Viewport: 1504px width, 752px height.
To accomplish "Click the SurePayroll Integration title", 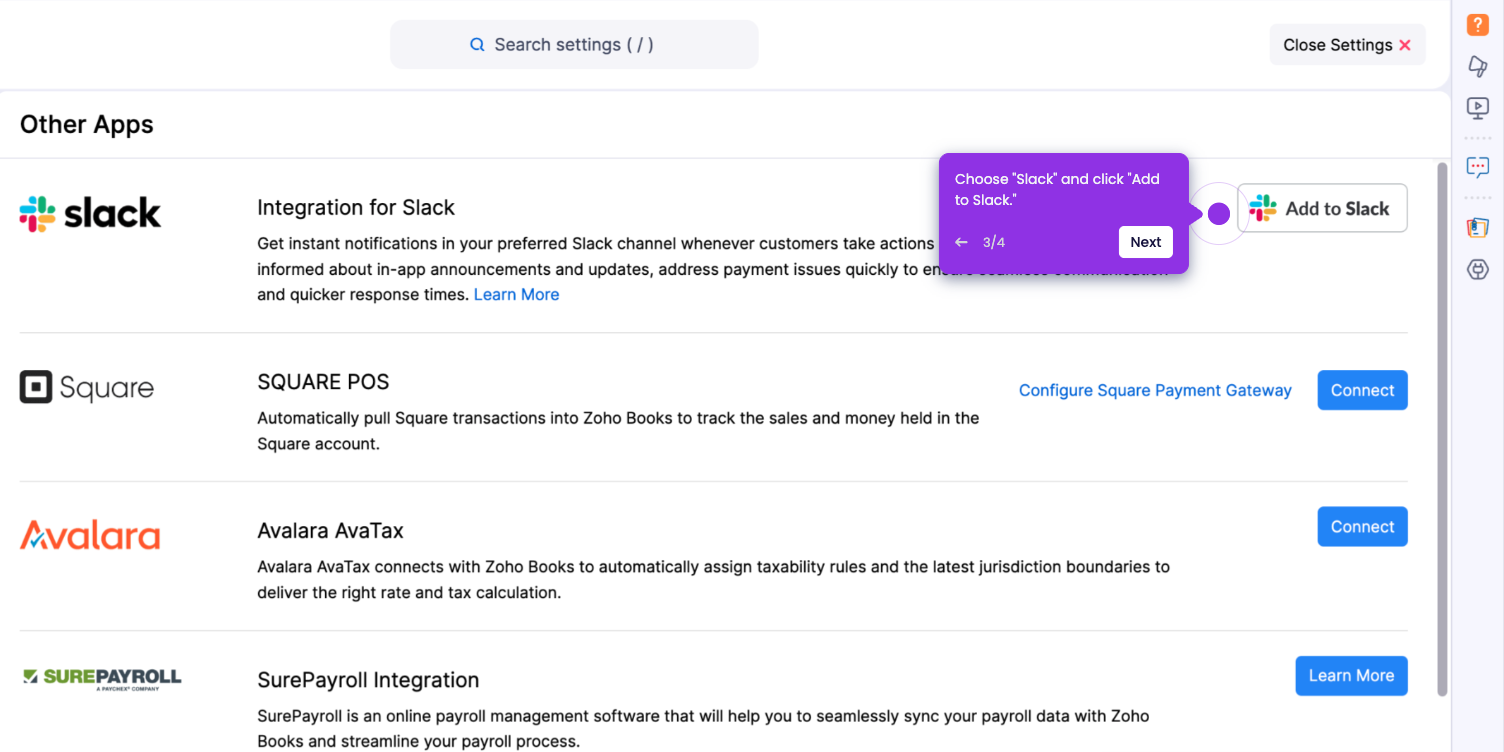I will (368, 680).
